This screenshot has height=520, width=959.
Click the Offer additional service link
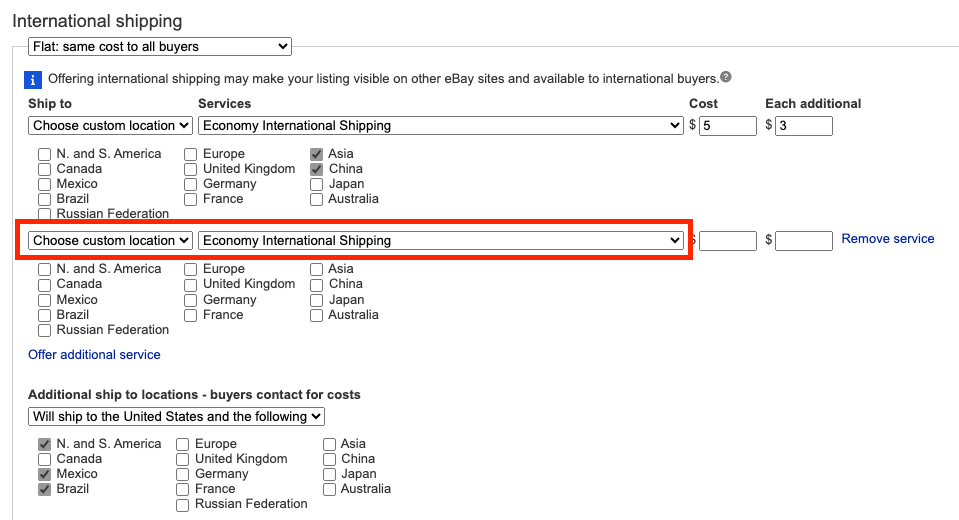94,355
